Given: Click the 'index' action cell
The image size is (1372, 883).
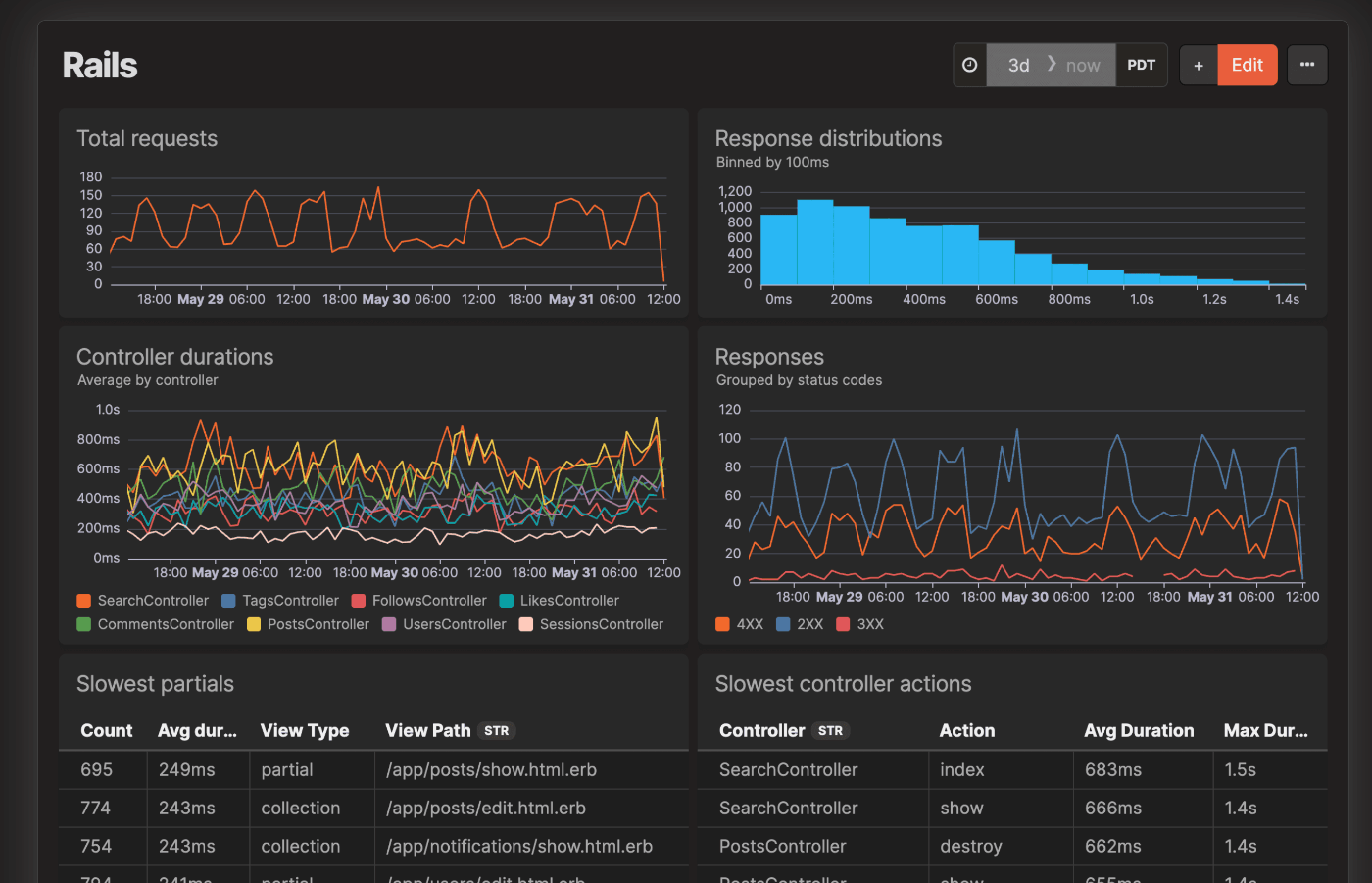Looking at the screenshot, I should (962, 770).
